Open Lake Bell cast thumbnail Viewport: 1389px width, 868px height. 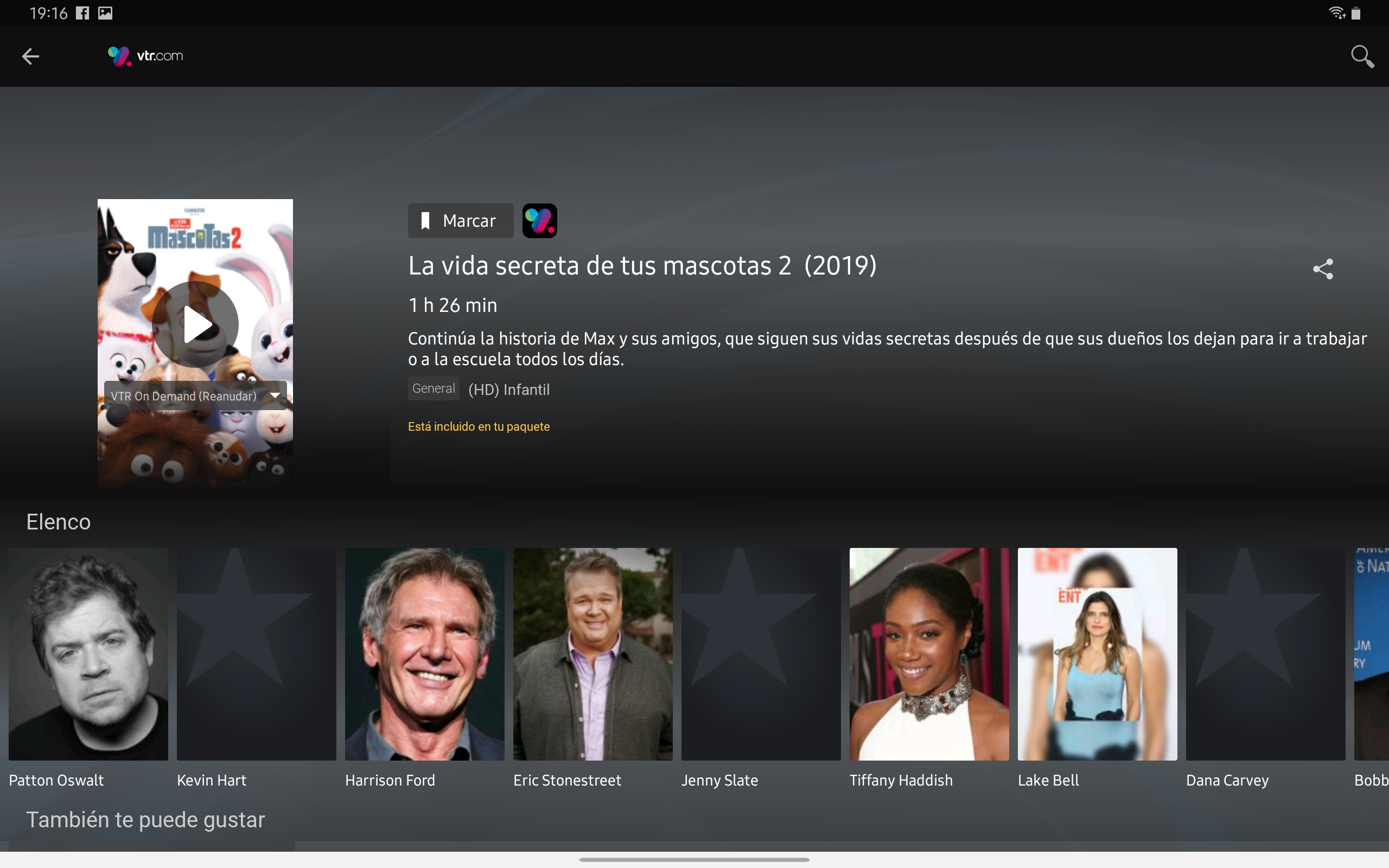1097,654
